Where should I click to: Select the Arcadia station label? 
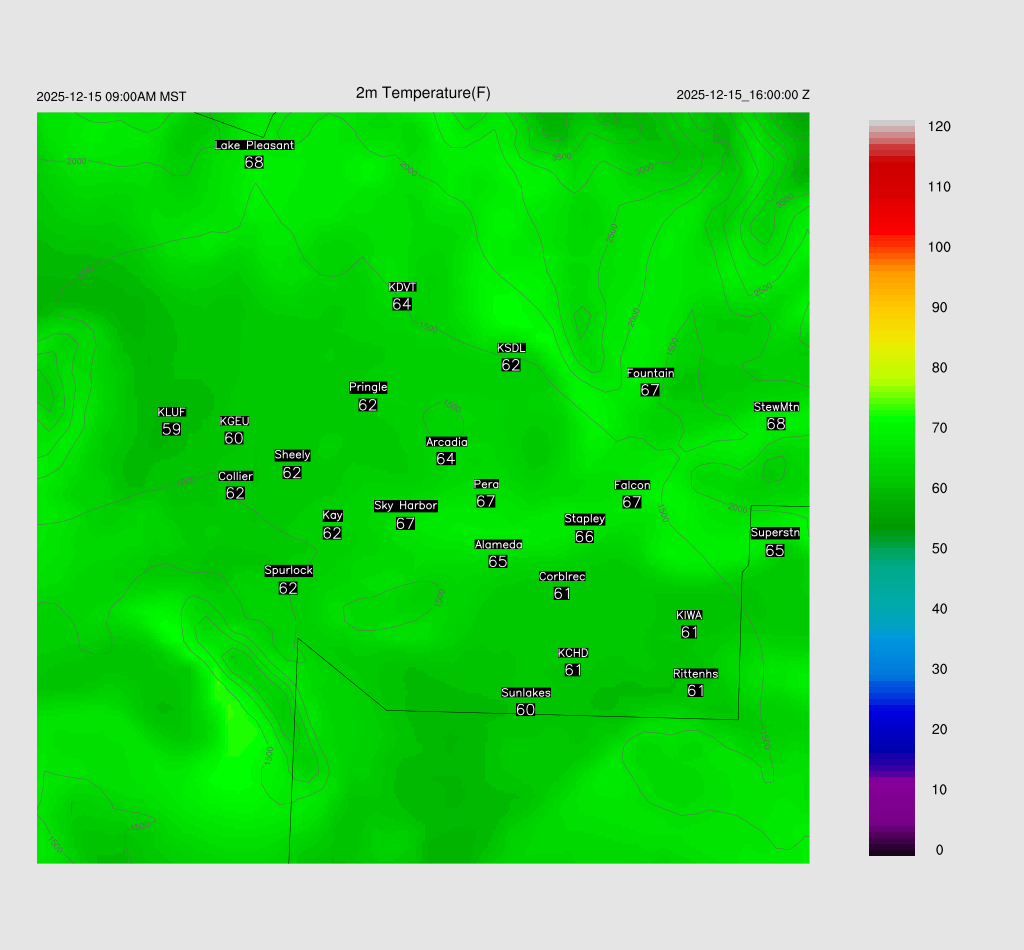pyautogui.click(x=446, y=442)
